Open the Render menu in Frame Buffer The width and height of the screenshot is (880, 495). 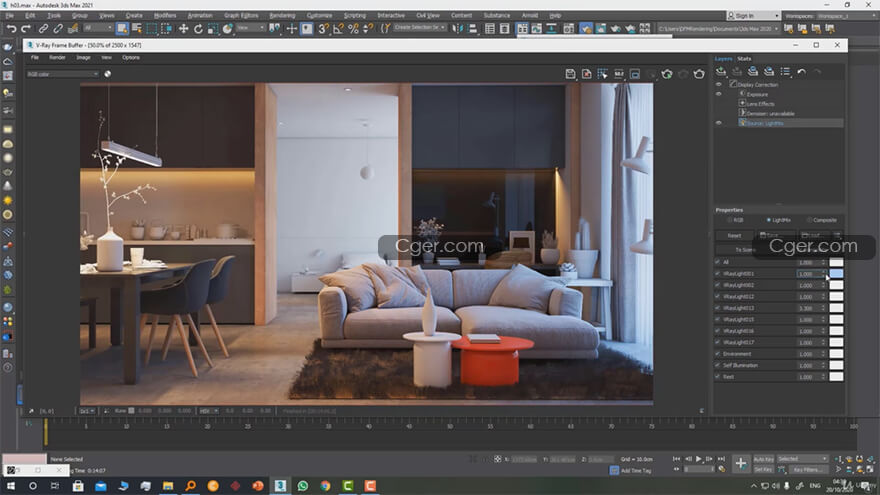click(57, 57)
